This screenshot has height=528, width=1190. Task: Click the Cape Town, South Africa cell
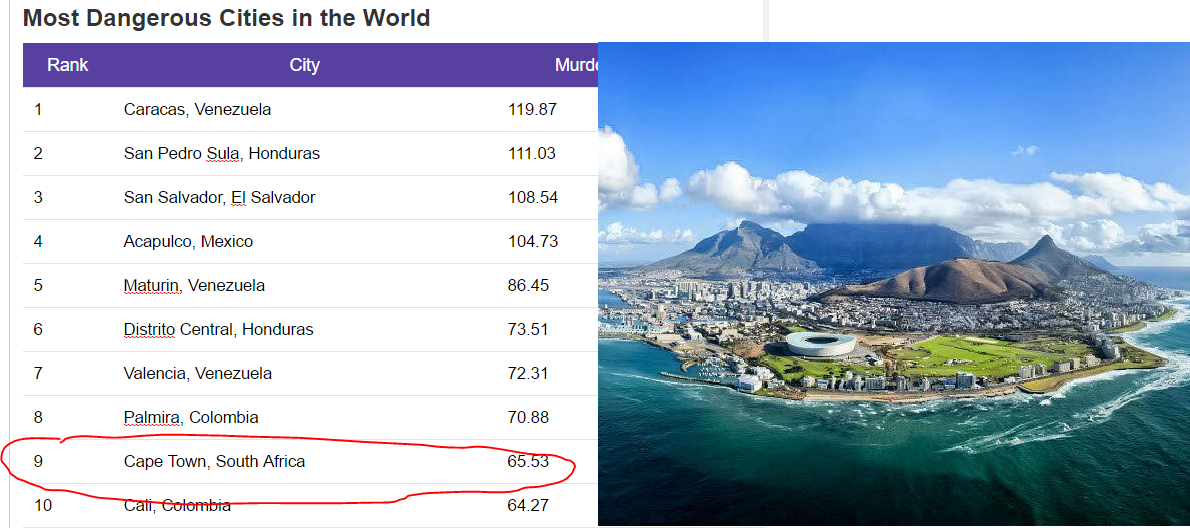(x=215, y=461)
